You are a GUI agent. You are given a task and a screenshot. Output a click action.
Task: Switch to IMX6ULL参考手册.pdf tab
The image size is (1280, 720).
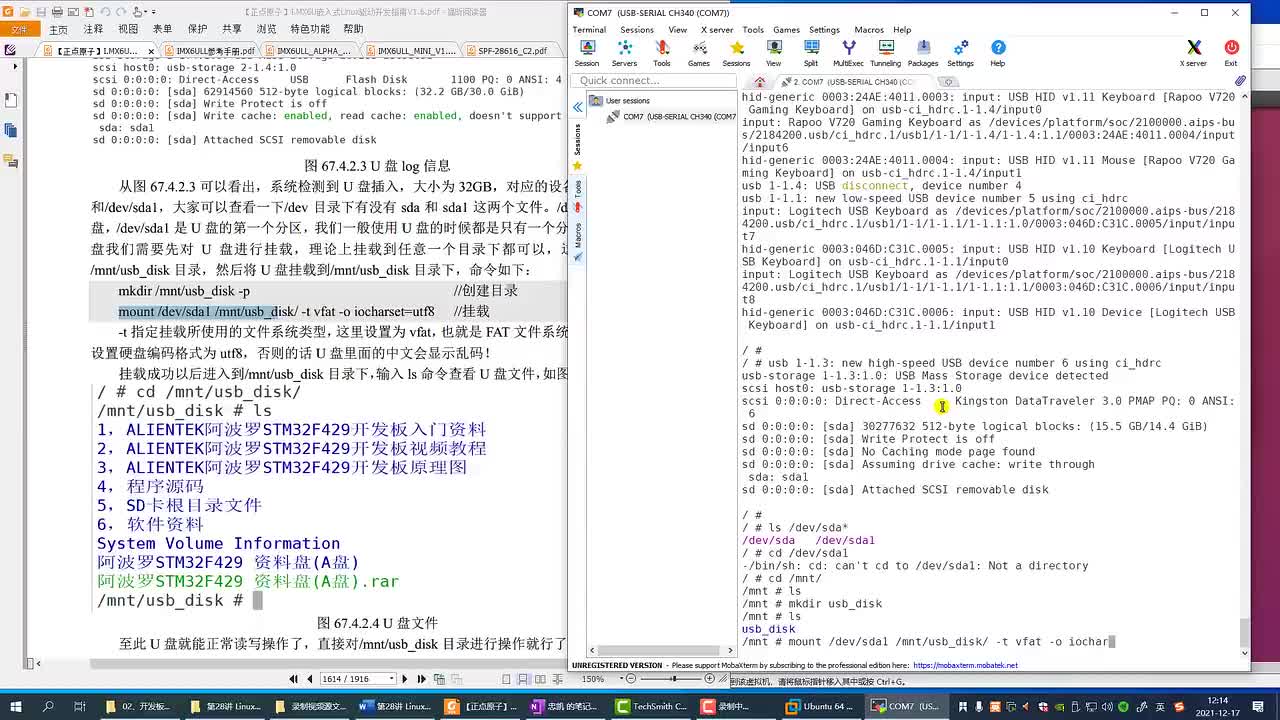pos(208,50)
